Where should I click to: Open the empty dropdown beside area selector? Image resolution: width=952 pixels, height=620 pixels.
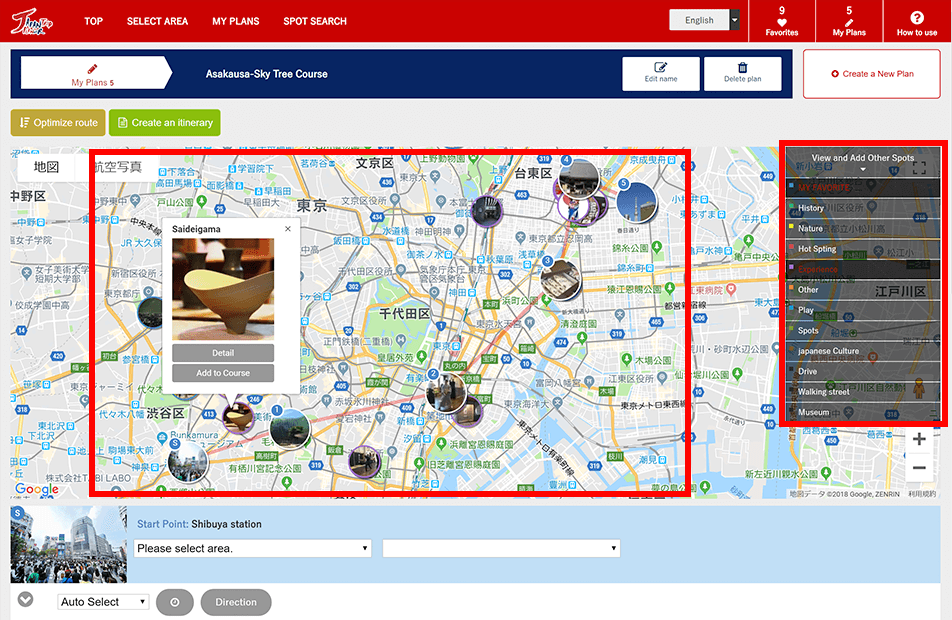(501, 548)
